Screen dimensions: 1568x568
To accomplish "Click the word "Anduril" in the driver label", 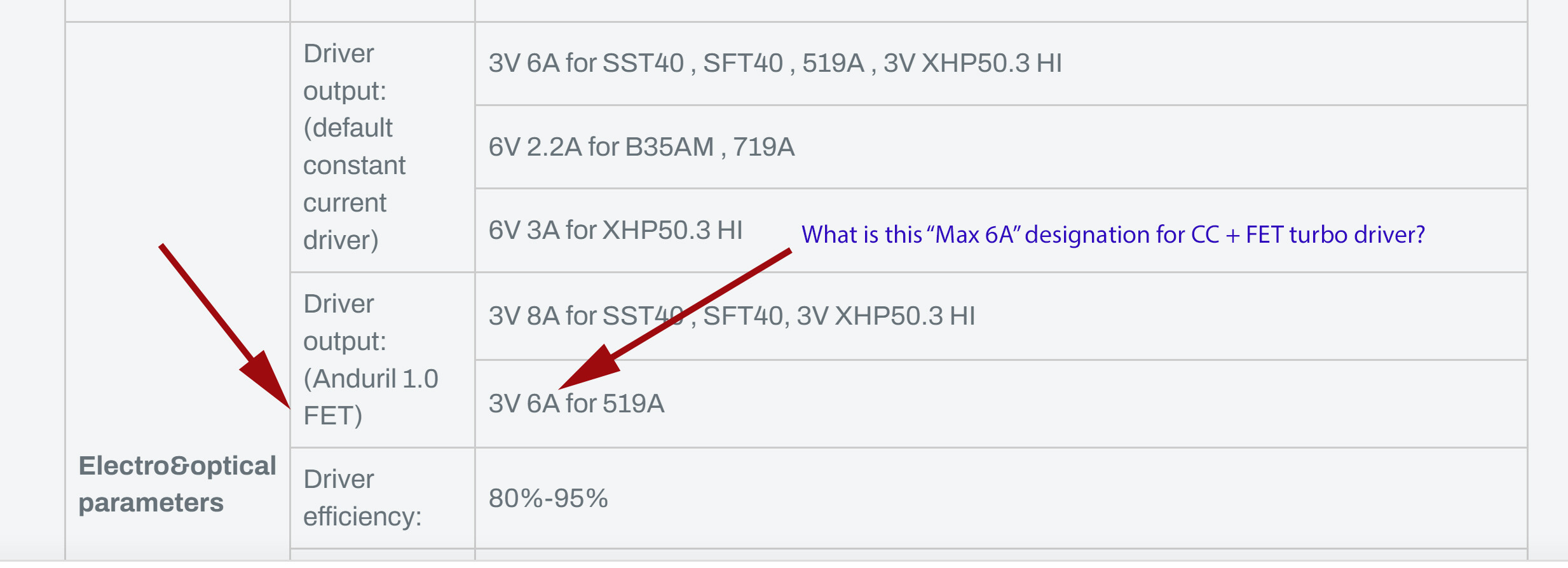I will (355, 379).
